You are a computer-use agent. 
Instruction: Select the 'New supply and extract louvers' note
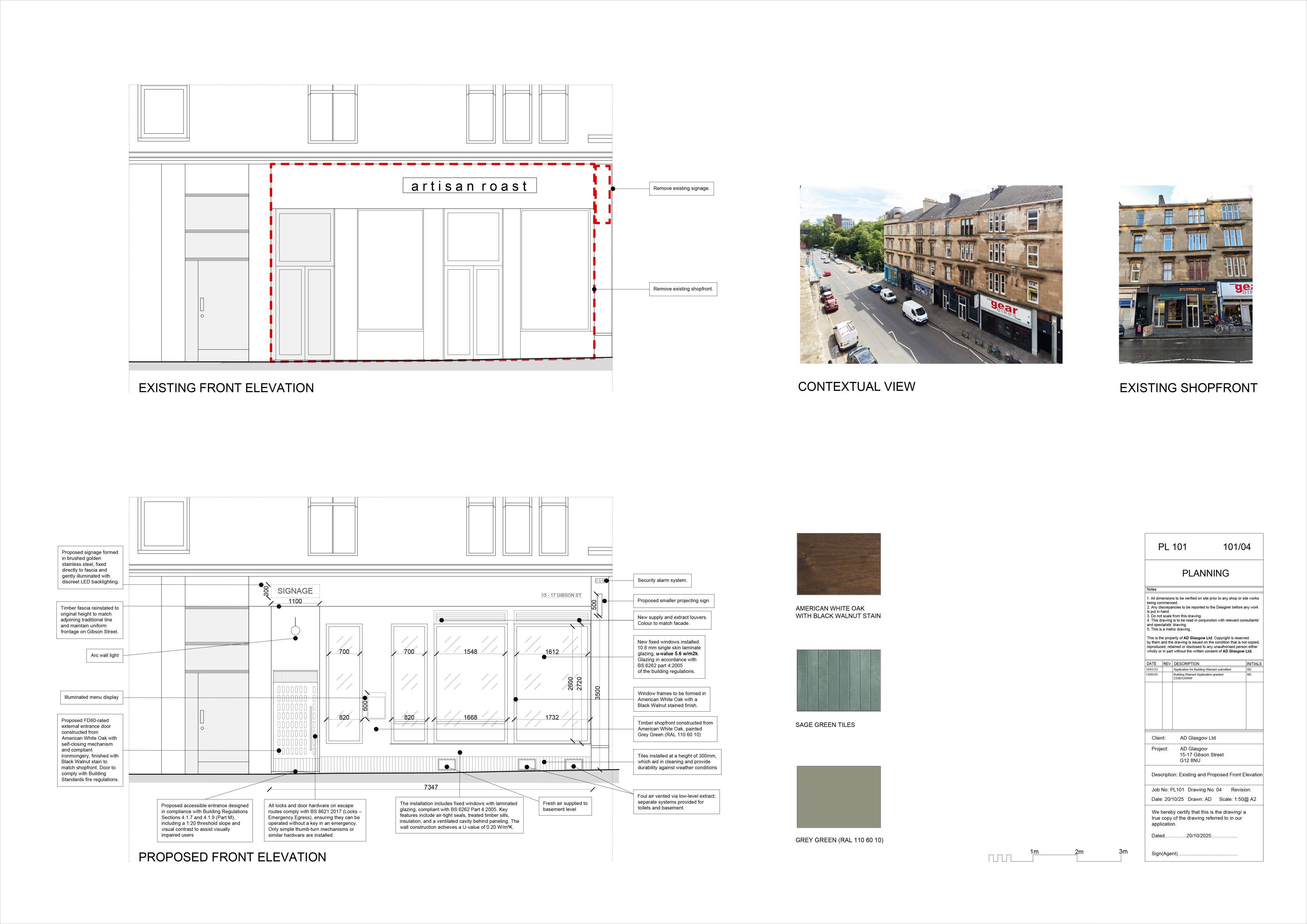(x=672, y=620)
